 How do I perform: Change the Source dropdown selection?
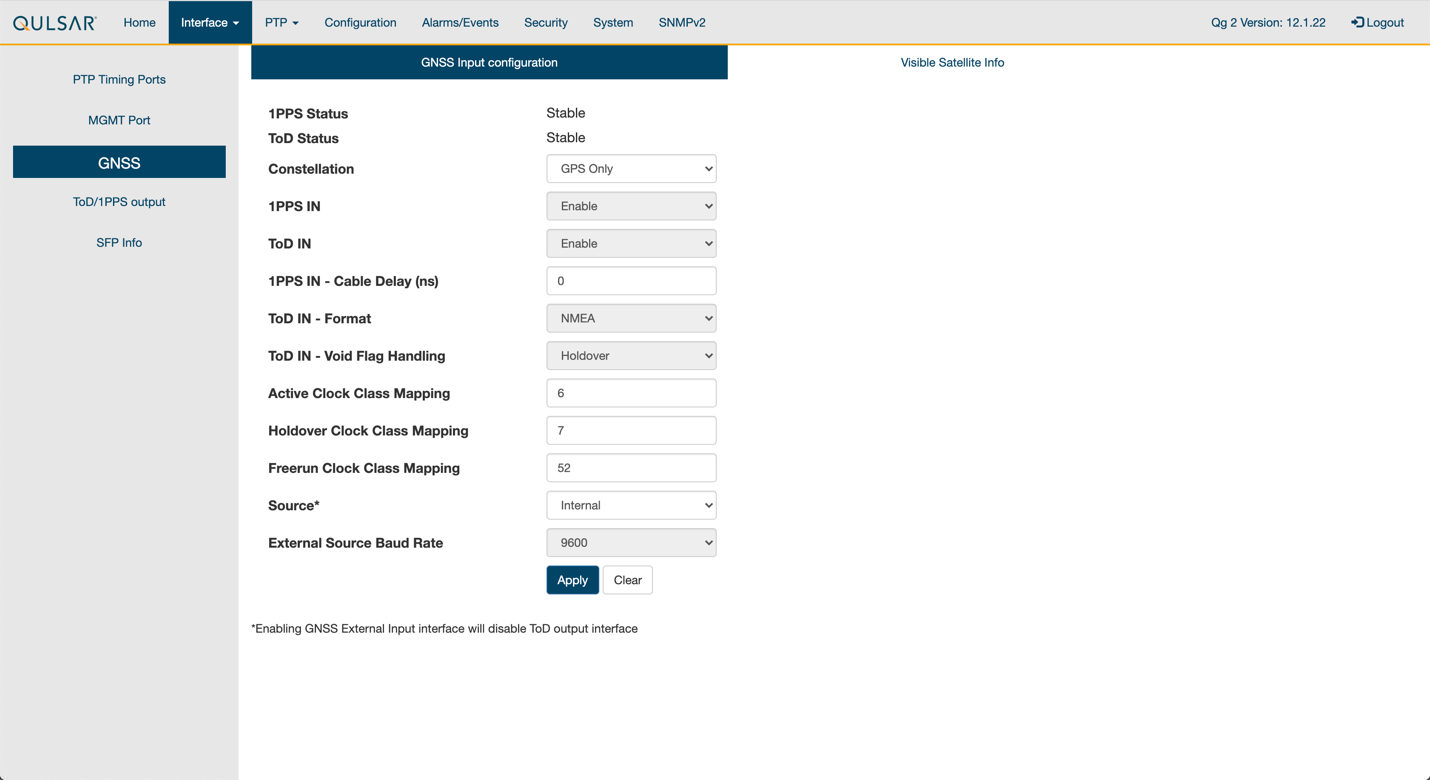tap(631, 505)
